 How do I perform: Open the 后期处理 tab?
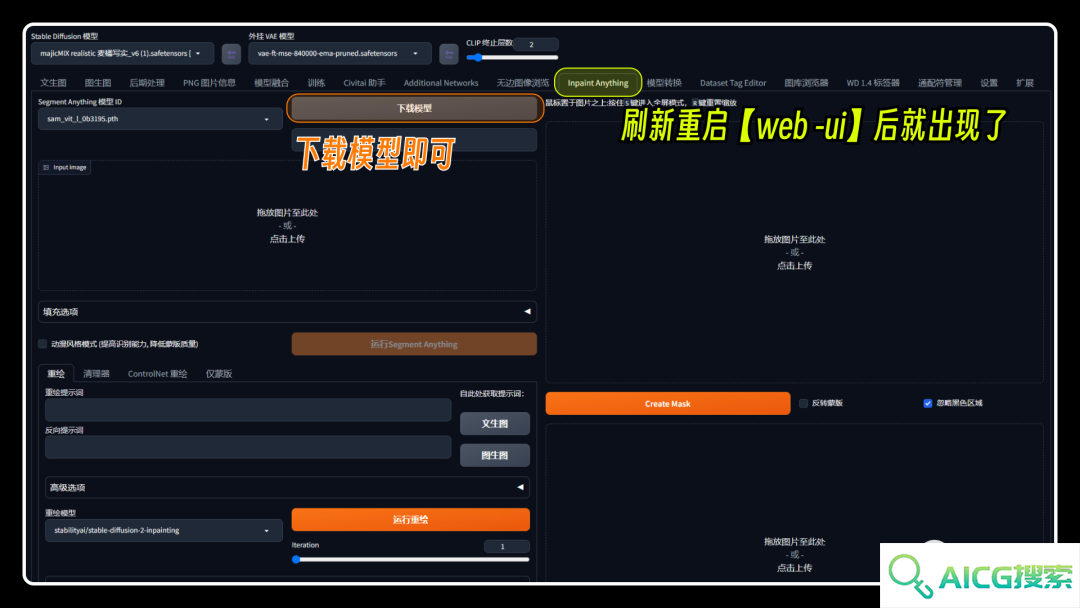tap(147, 83)
